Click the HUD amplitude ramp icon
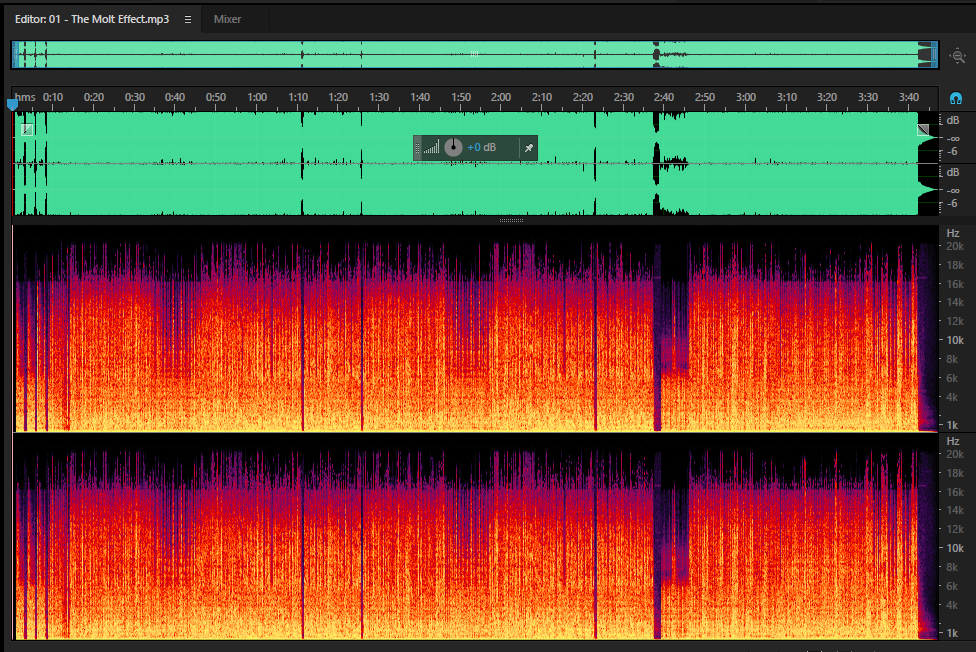Screen dimensions: 976x652 click(431, 148)
